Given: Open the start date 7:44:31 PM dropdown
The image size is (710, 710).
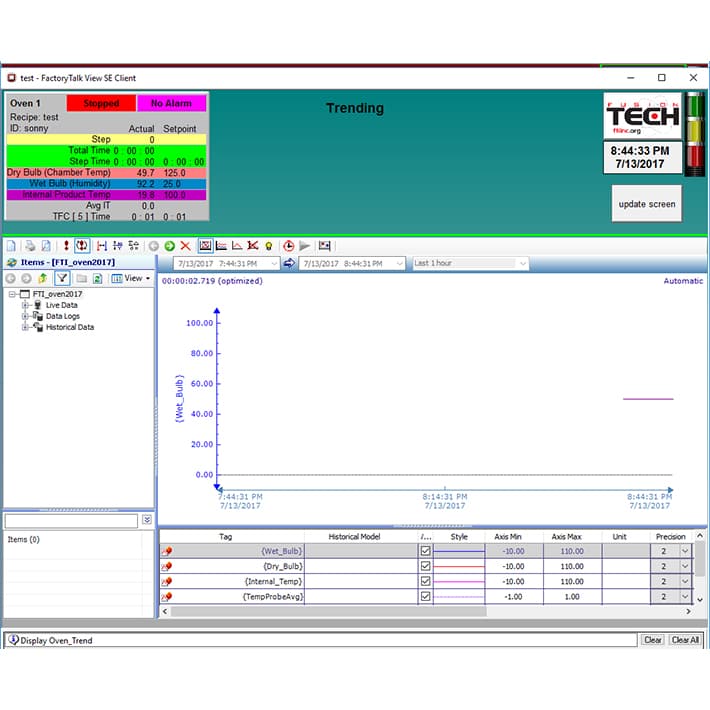Looking at the screenshot, I should (274, 263).
